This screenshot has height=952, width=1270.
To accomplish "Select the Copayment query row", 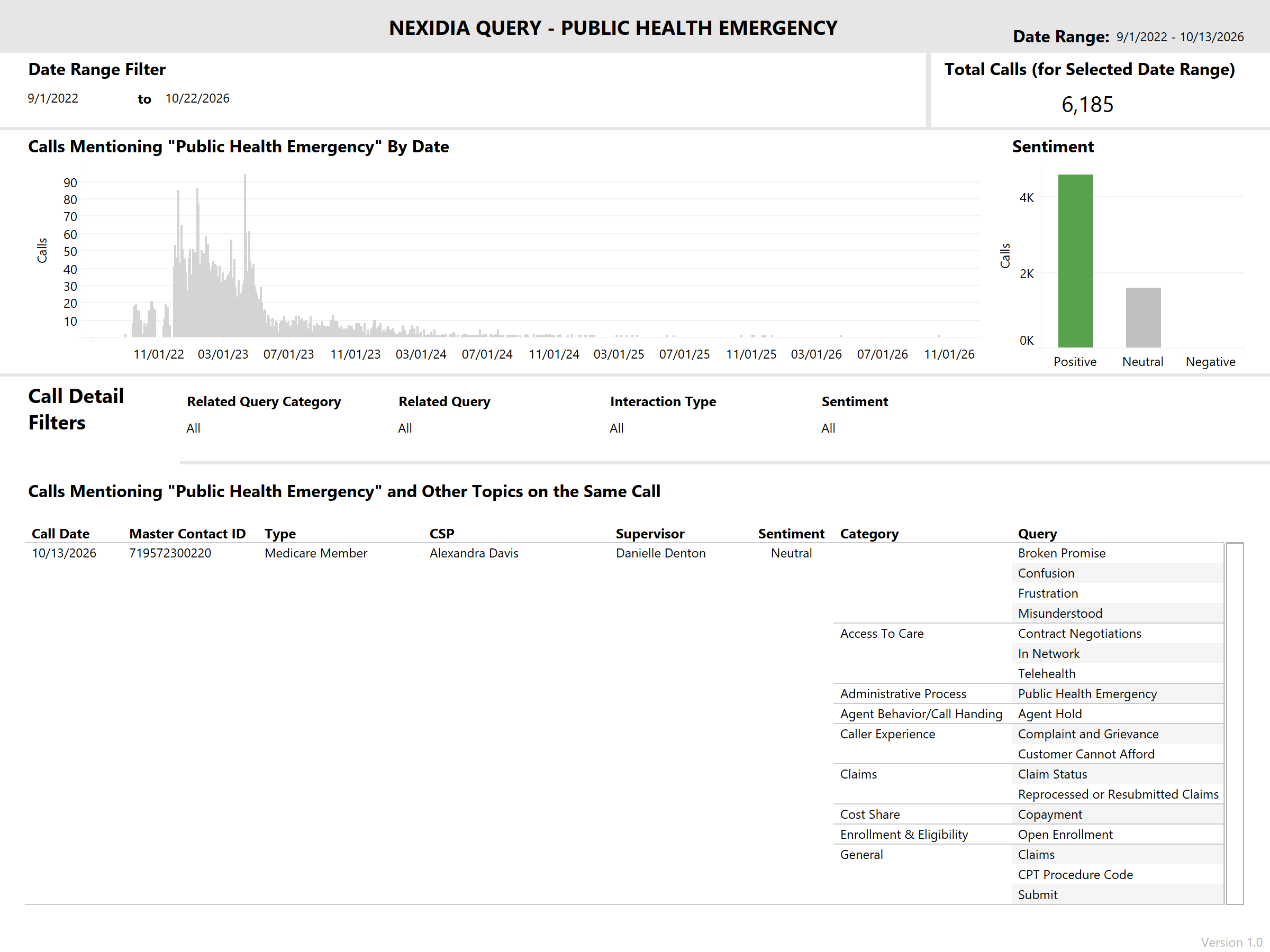I will click(1117, 814).
